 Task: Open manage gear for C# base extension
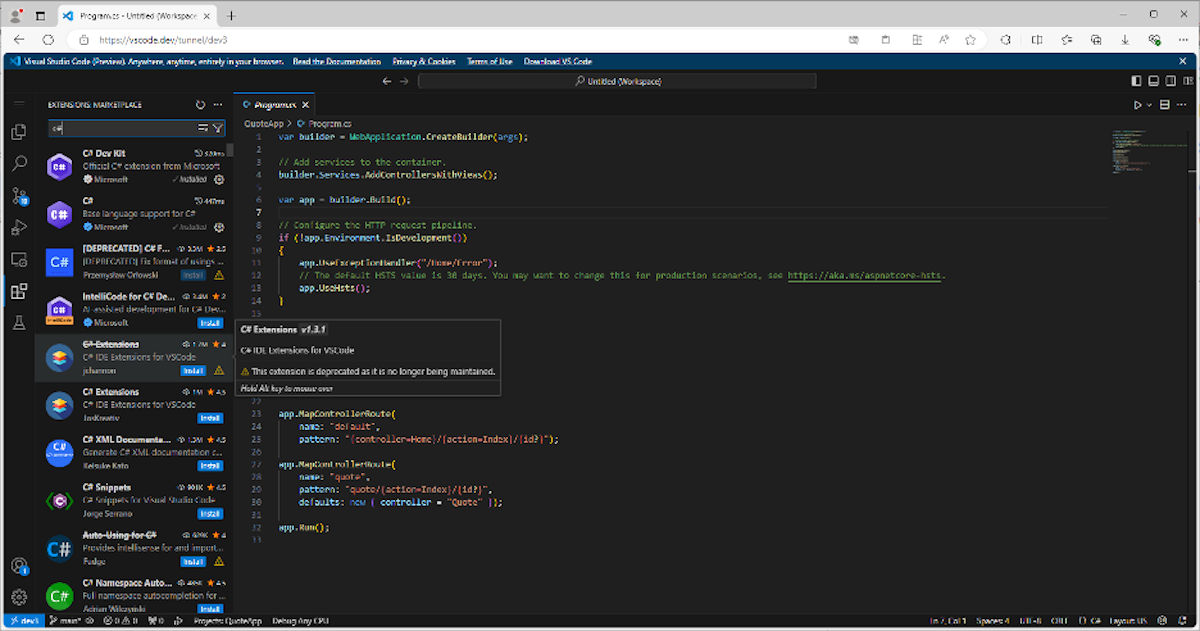217,227
